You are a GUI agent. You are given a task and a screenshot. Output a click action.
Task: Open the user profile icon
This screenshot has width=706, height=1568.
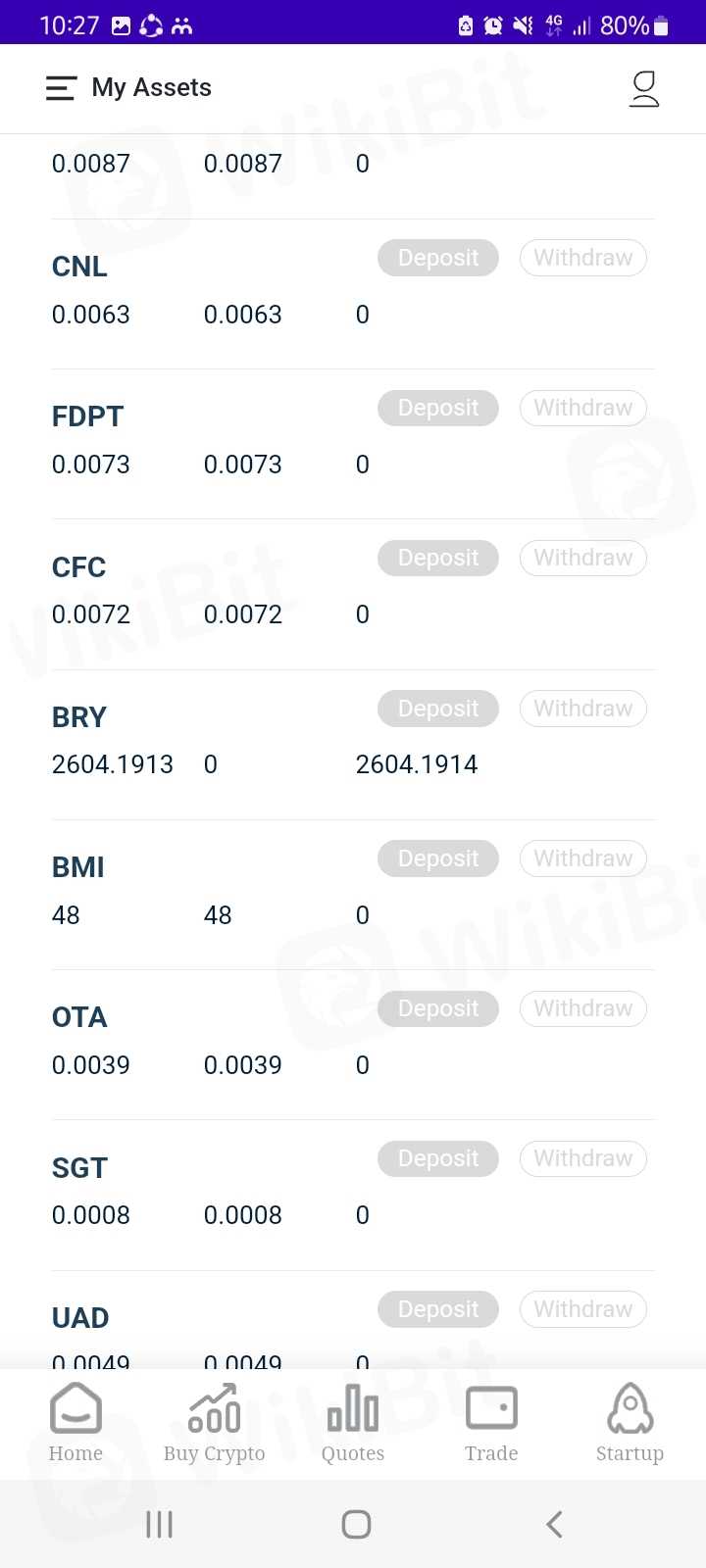pos(643,88)
